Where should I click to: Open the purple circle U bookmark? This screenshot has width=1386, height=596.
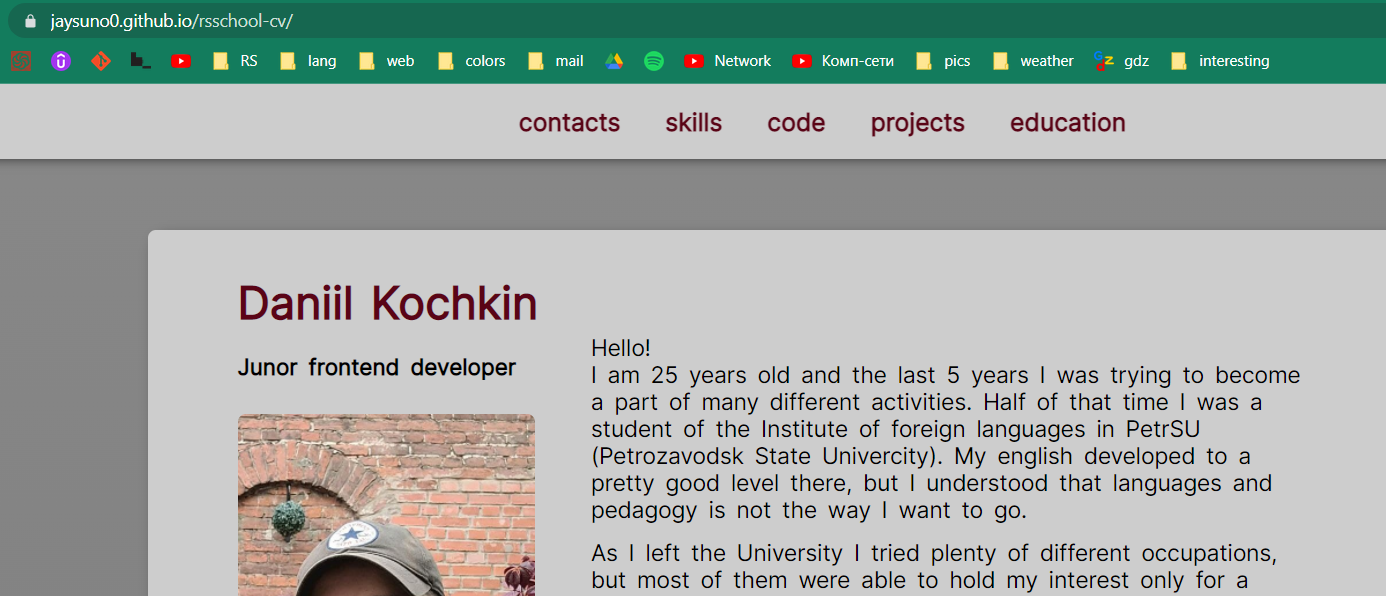(61, 61)
